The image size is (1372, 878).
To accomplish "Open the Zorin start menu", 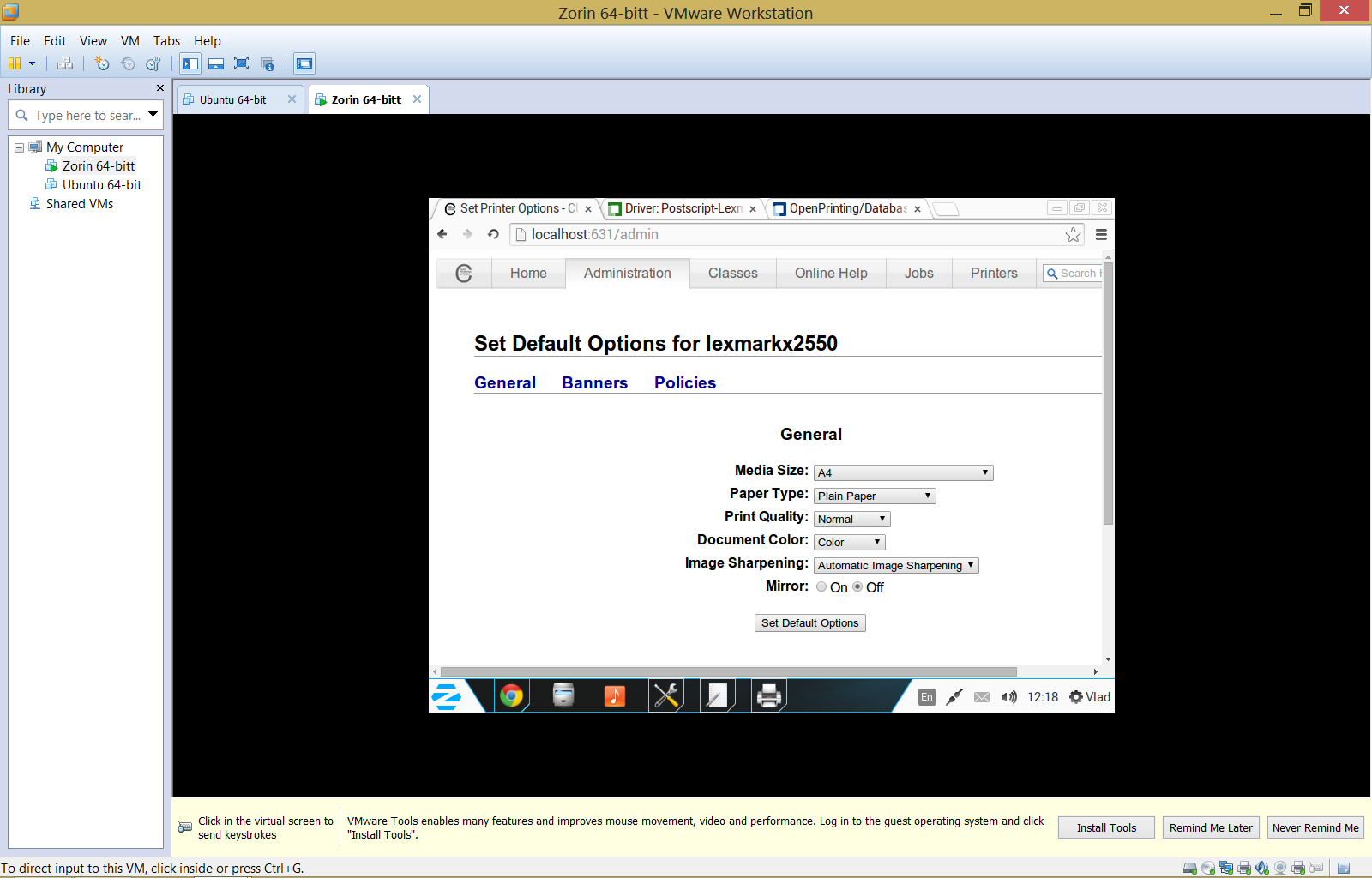I will (x=447, y=696).
